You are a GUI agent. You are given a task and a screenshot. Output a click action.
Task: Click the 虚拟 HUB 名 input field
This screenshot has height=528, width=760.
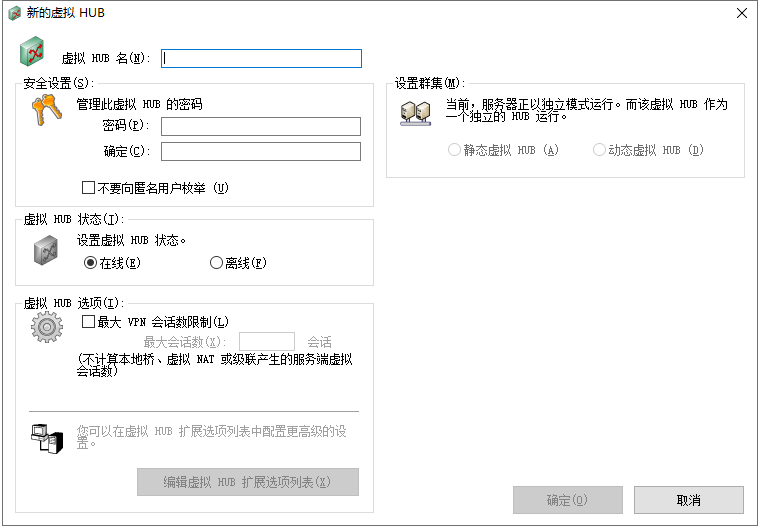[261, 58]
